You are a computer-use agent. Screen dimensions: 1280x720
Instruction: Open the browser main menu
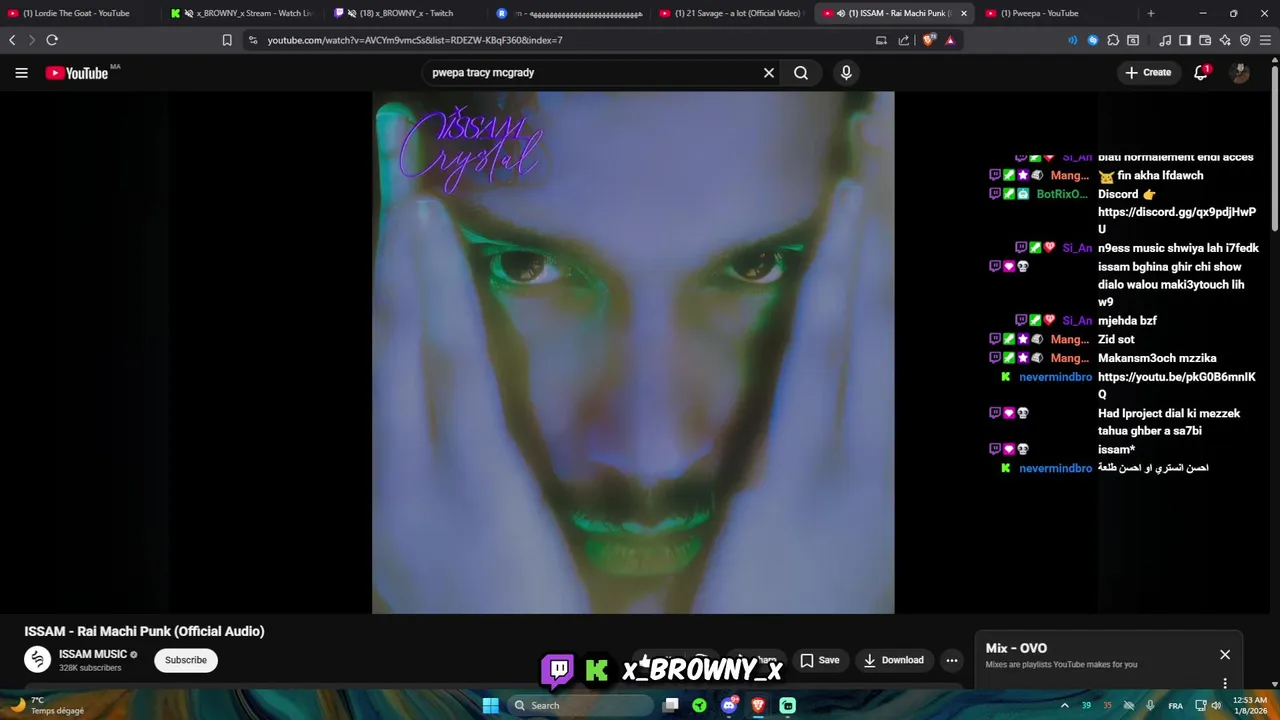(1266, 40)
